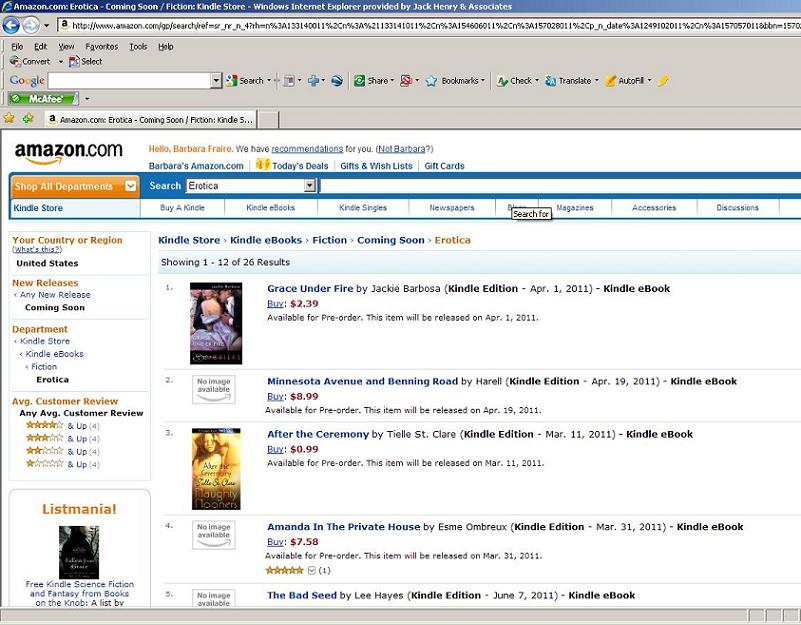Click the yellow highlighter toolbar icon
This screenshot has height=625, width=801.
tap(663, 81)
